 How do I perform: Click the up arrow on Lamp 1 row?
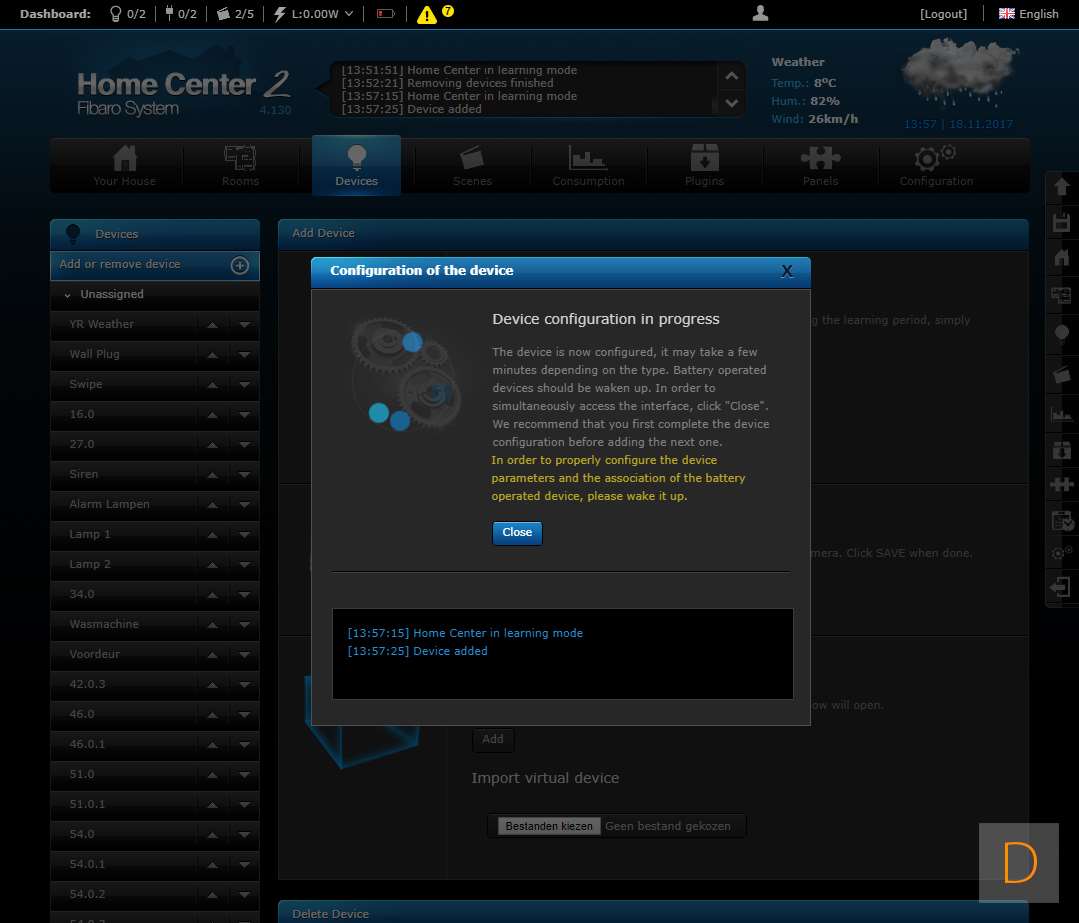point(212,534)
